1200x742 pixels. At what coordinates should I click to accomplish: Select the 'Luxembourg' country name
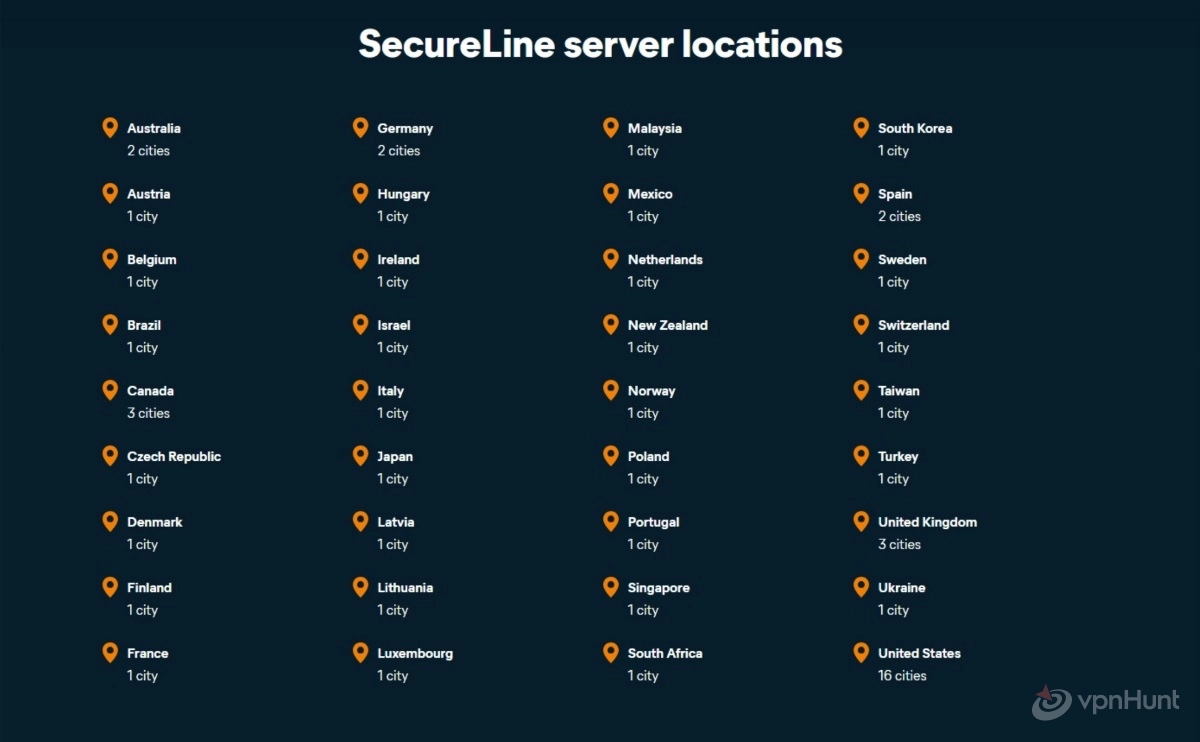point(415,654)
